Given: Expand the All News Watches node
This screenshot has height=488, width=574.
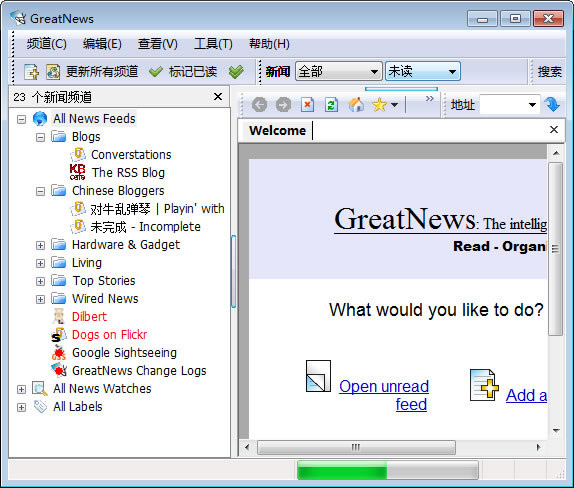Looking at the screenshot, I should click(x=22, y=389).
